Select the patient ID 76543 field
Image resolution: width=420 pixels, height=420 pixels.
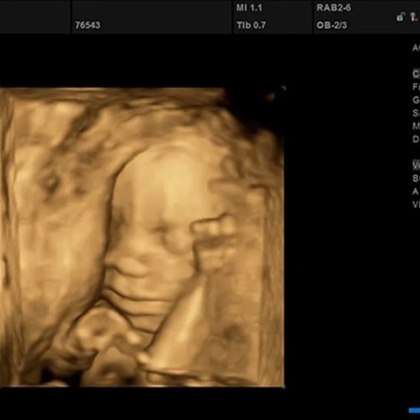click(x=88, y=25)
